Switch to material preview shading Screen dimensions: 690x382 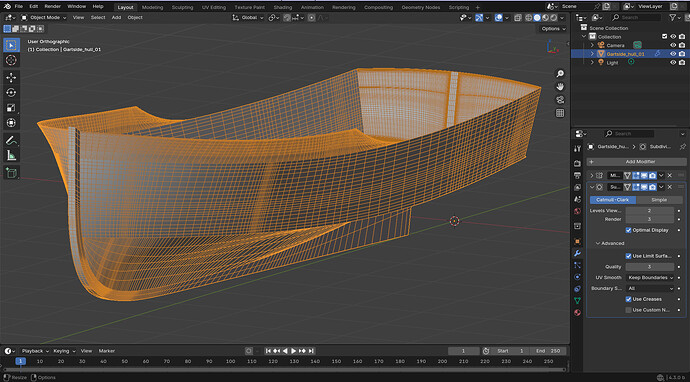click(x=546, y=18)
